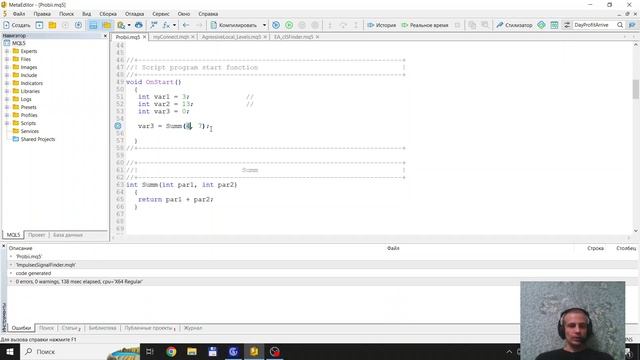Click the Создать new file button
The width and height of the screenshot is (640, 360).
(16, 25)
